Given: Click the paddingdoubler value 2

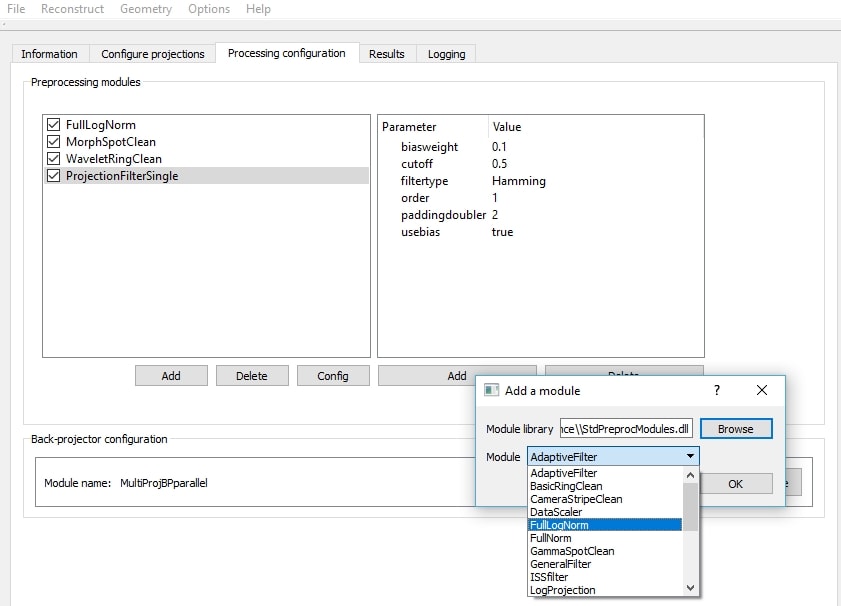Looking at the screenshot, I should click(x=495, y=215).
